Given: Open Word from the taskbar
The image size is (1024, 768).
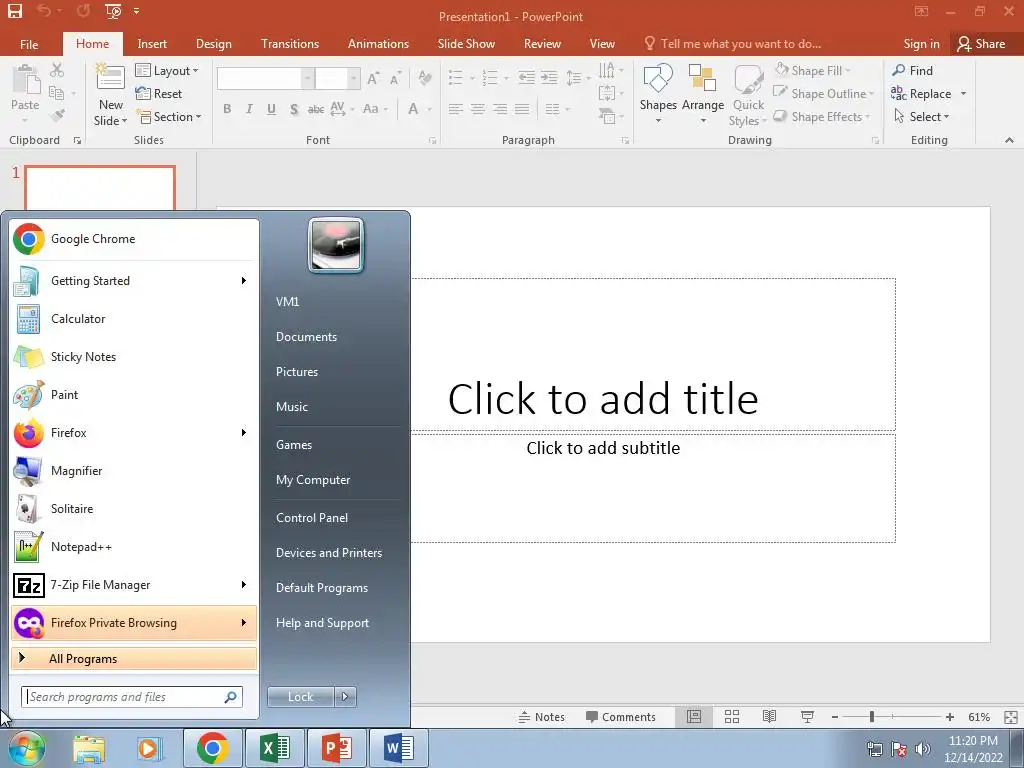Looking at the screenshot, I should (398, 748).
